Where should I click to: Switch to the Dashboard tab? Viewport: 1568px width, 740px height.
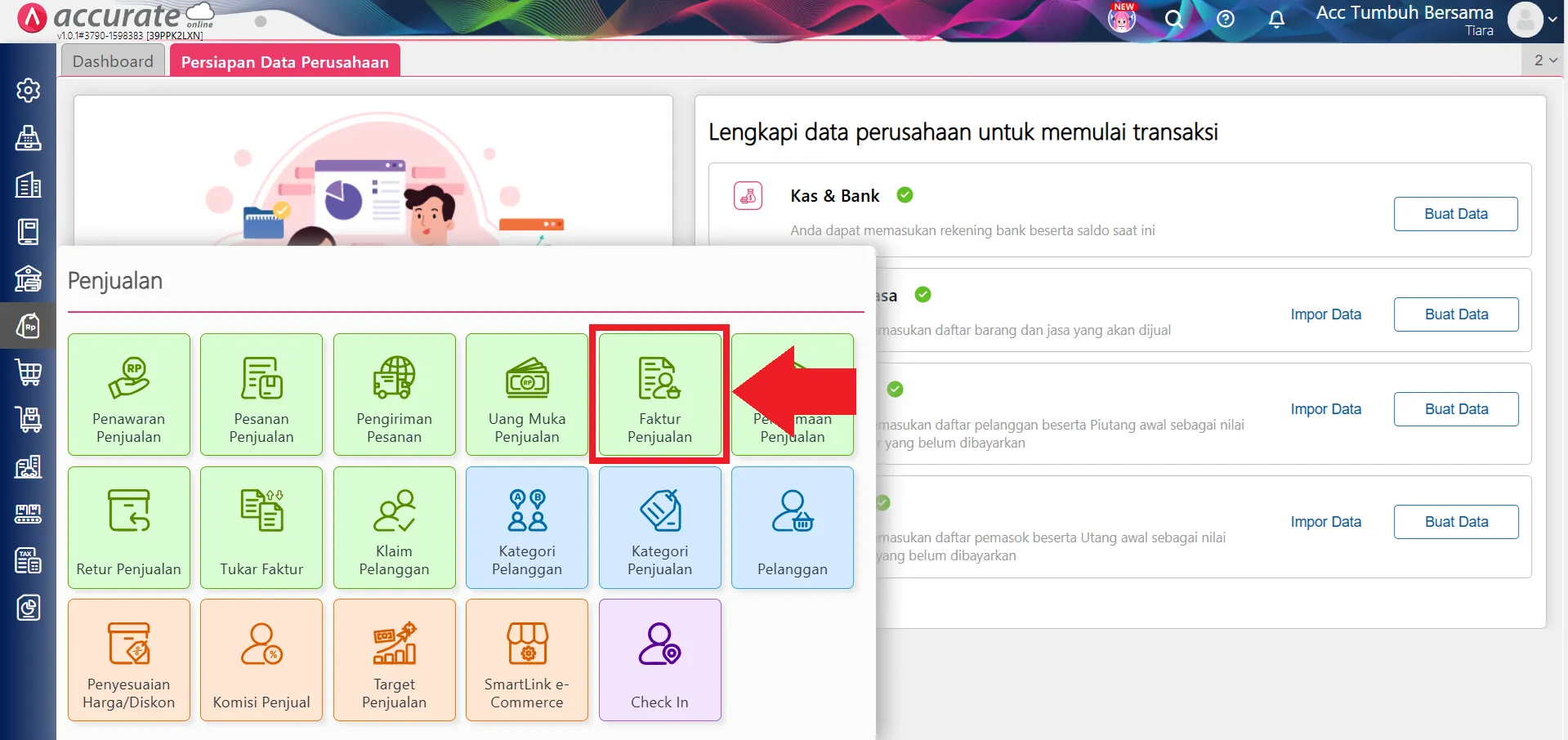(113, 61)
